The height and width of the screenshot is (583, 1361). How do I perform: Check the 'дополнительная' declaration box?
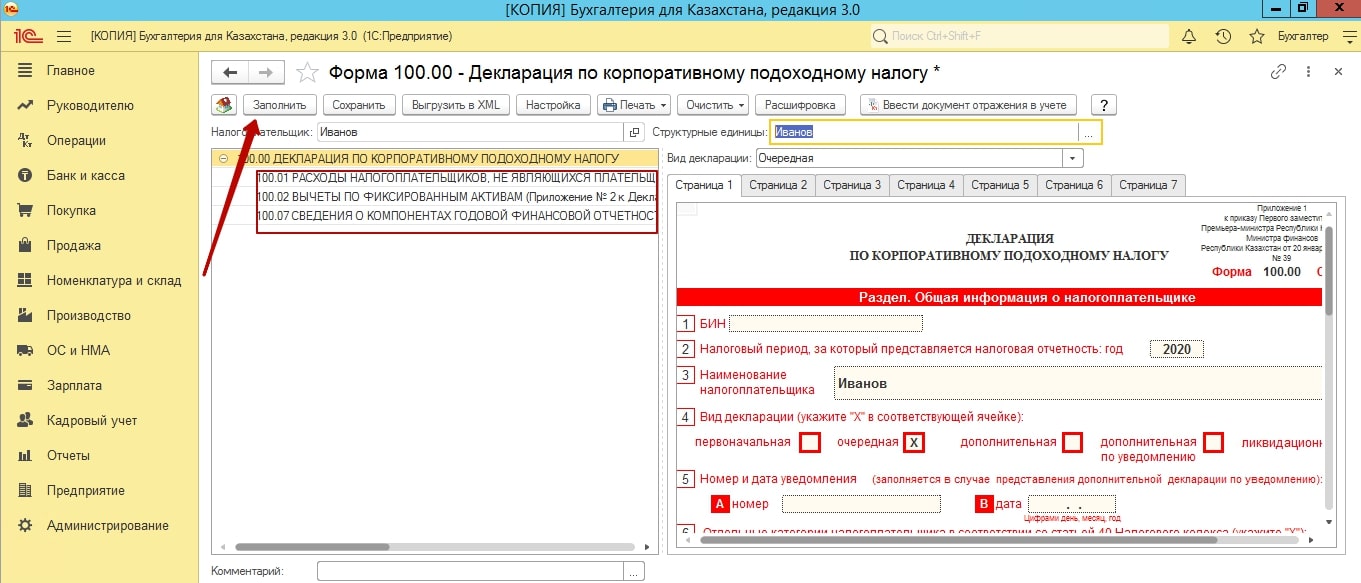point(1073,442)
